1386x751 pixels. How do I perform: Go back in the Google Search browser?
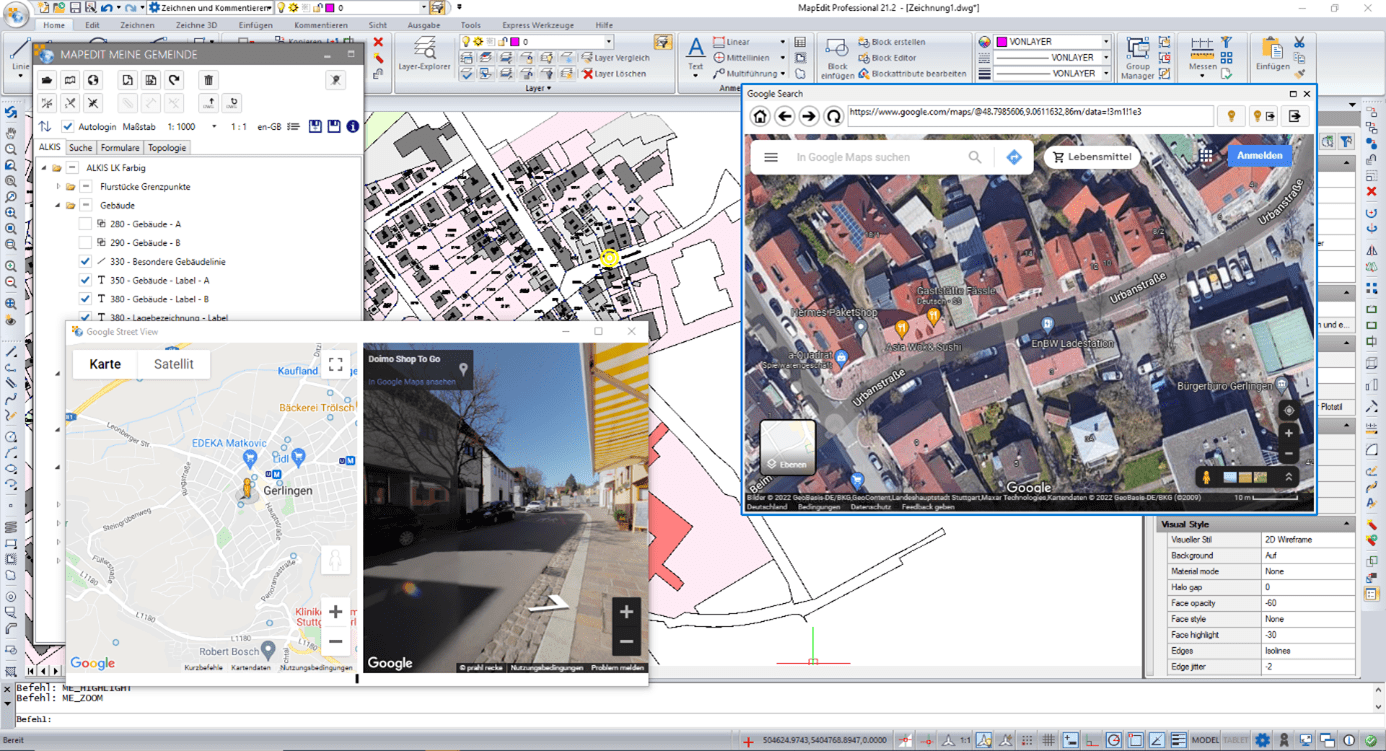[x=785, y=116]
